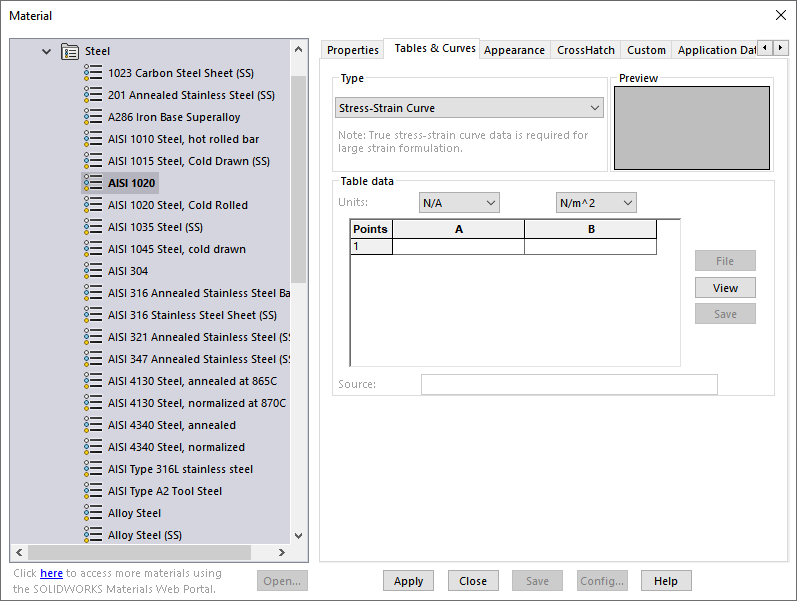Click the column B header
This screenshot has height=601, width=797.
click(x=590, y=229)
